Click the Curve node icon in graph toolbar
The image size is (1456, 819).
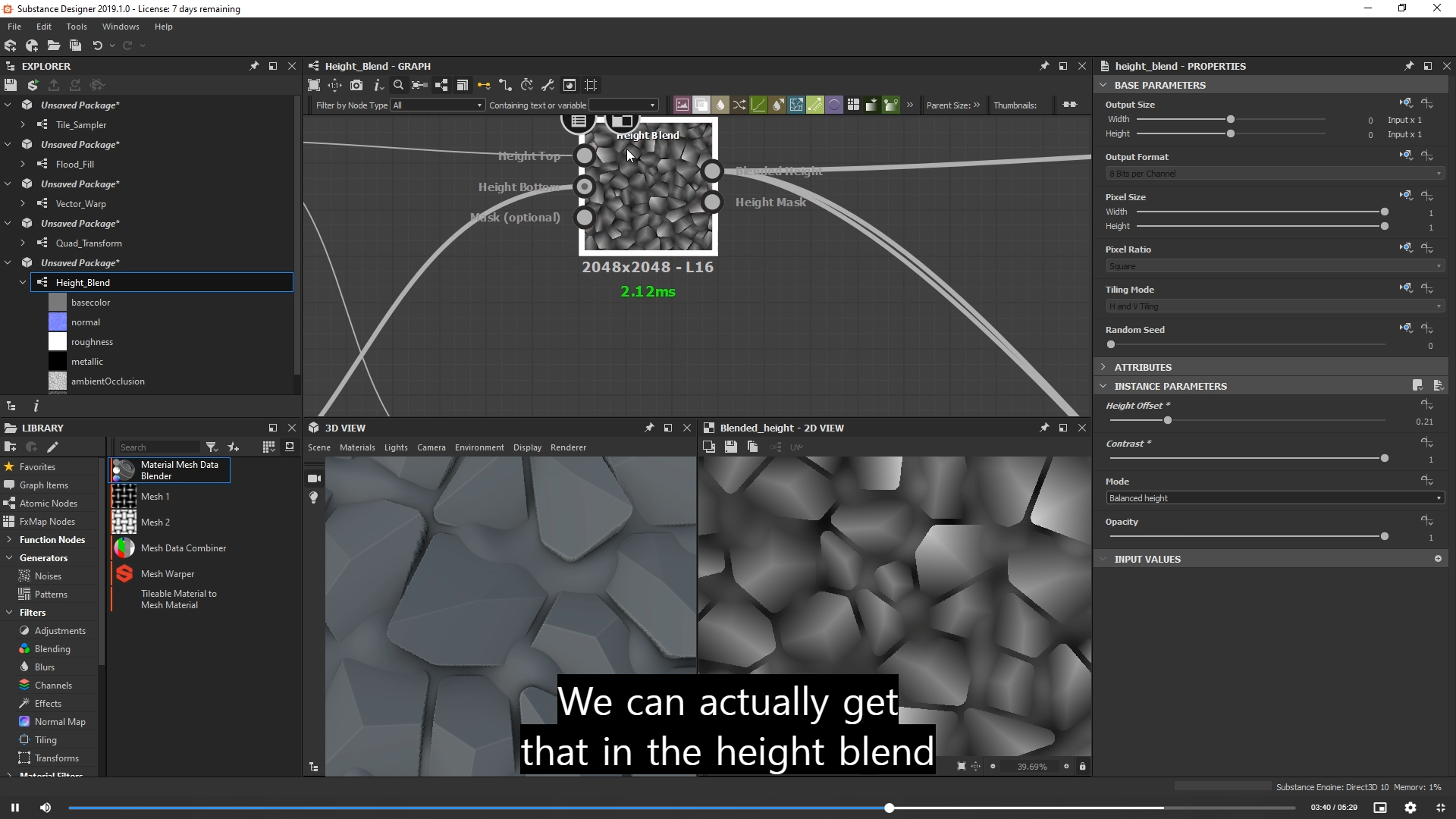(x=758, y=105)
